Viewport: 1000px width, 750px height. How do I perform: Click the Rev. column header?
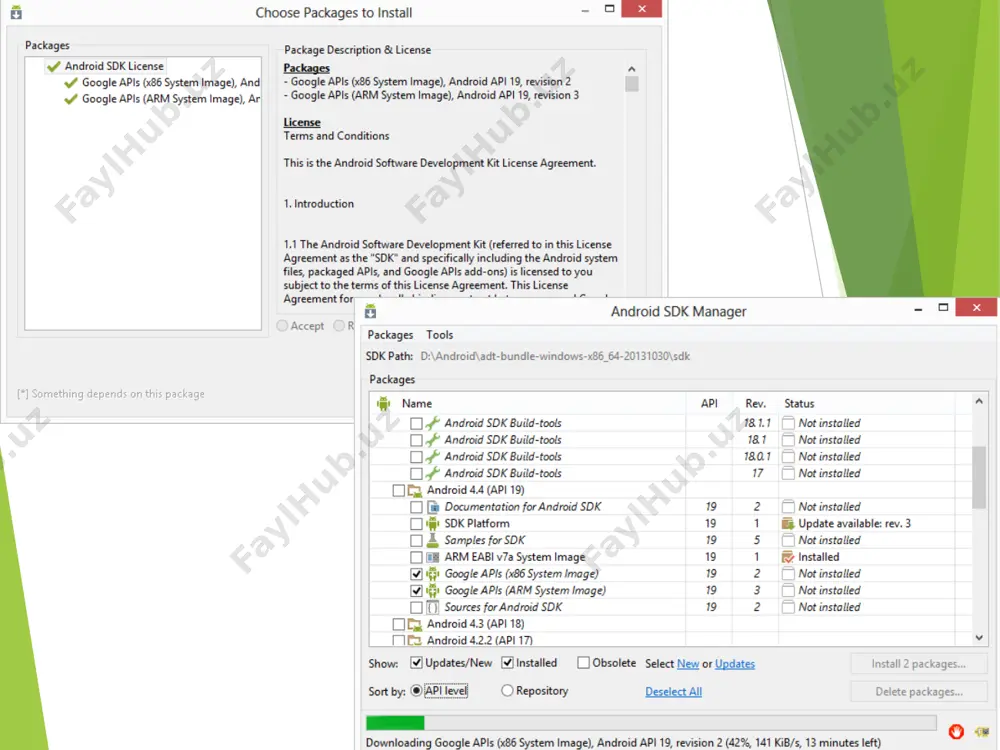click(x=756, y=403)
